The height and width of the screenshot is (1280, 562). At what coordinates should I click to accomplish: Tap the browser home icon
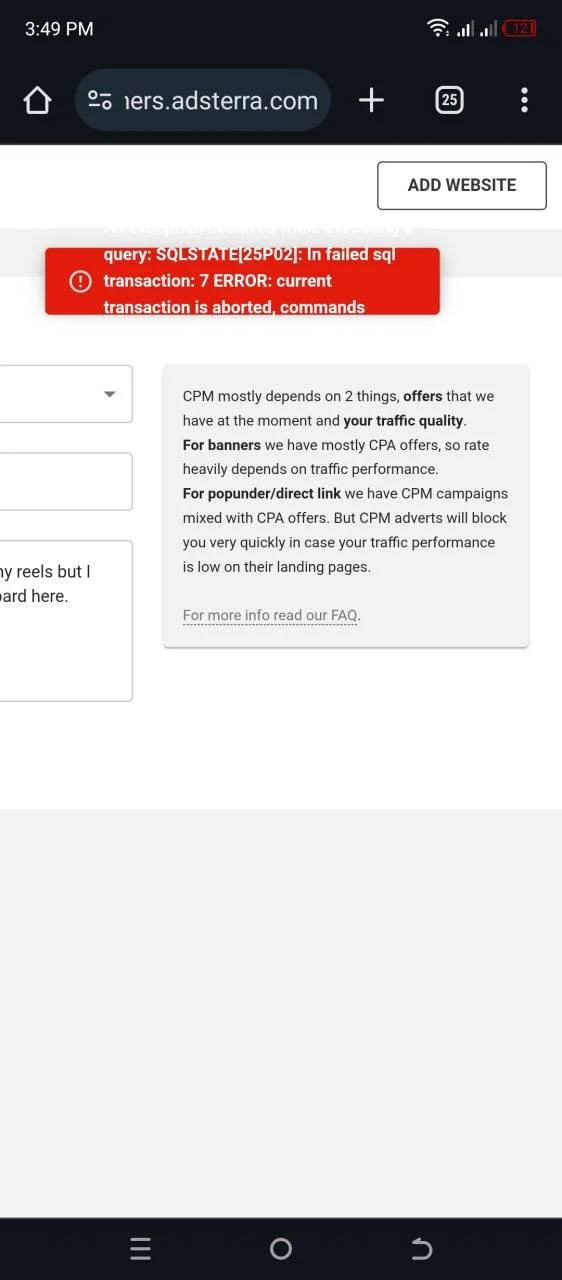click(37, 100)
